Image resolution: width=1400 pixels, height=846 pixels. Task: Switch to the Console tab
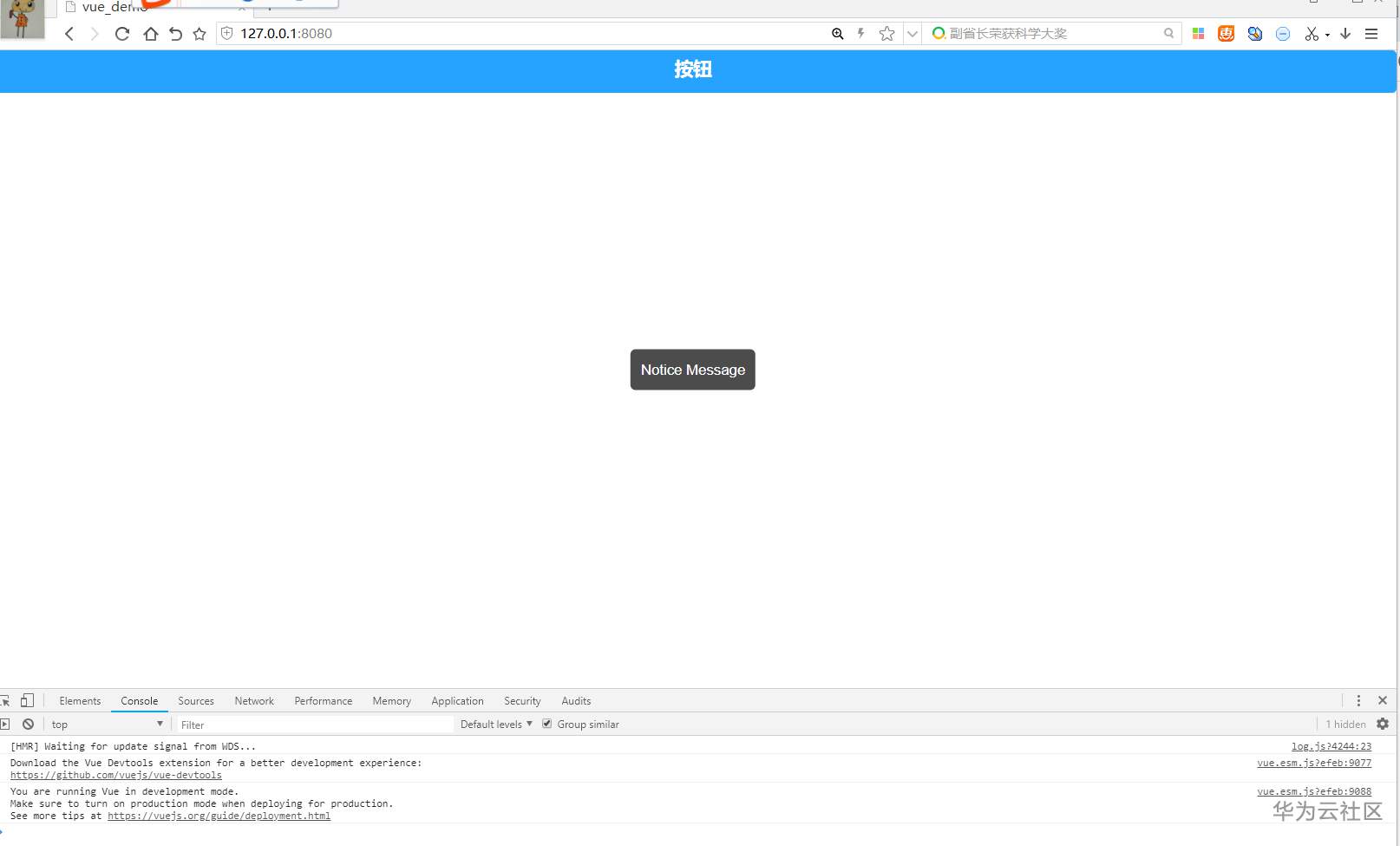(x=140, y=701)
